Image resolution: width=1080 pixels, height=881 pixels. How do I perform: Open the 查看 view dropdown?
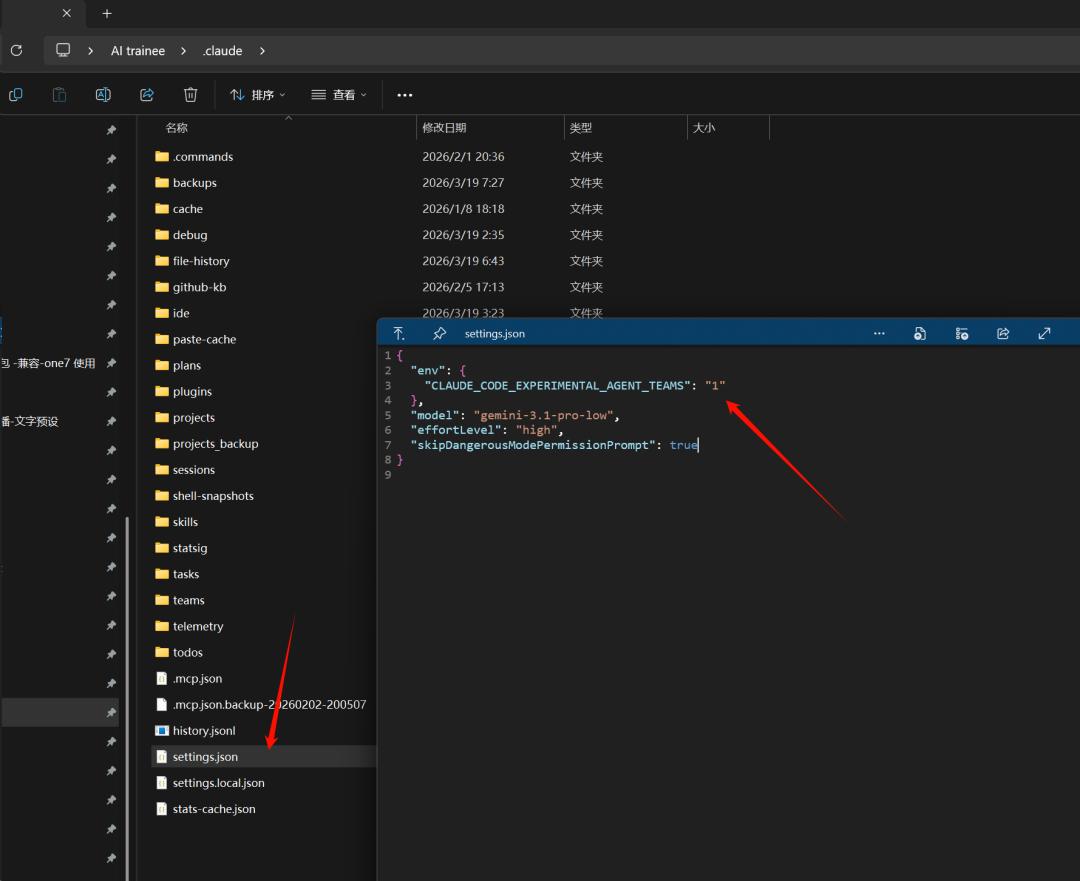tap(339, 95)
